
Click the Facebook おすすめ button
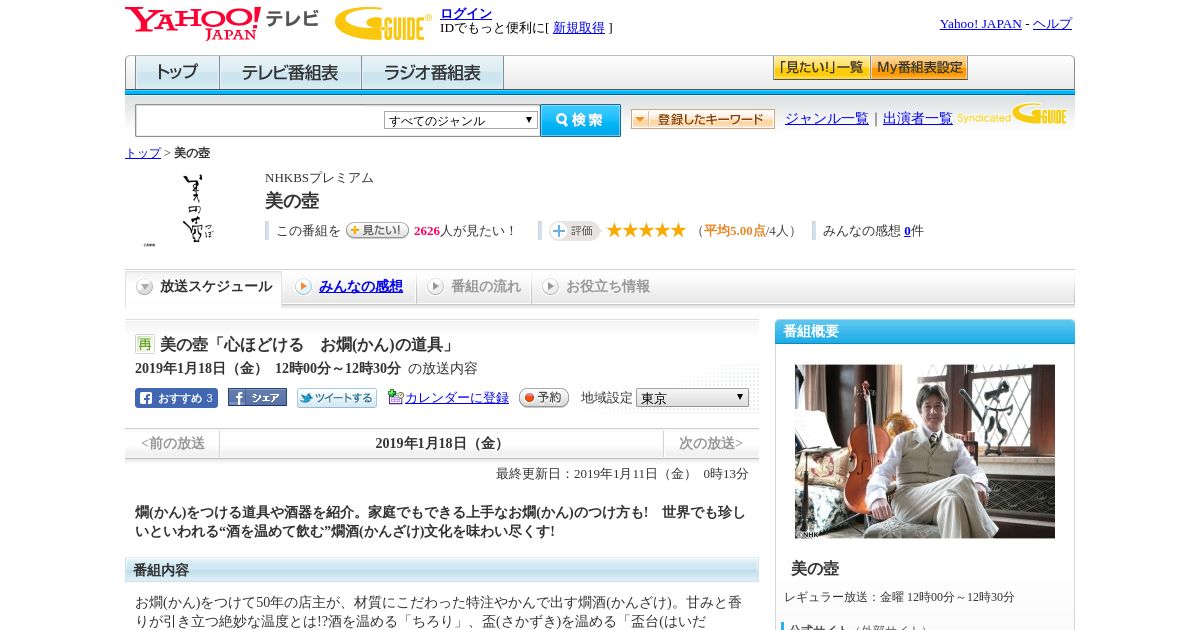pos(176,398)
